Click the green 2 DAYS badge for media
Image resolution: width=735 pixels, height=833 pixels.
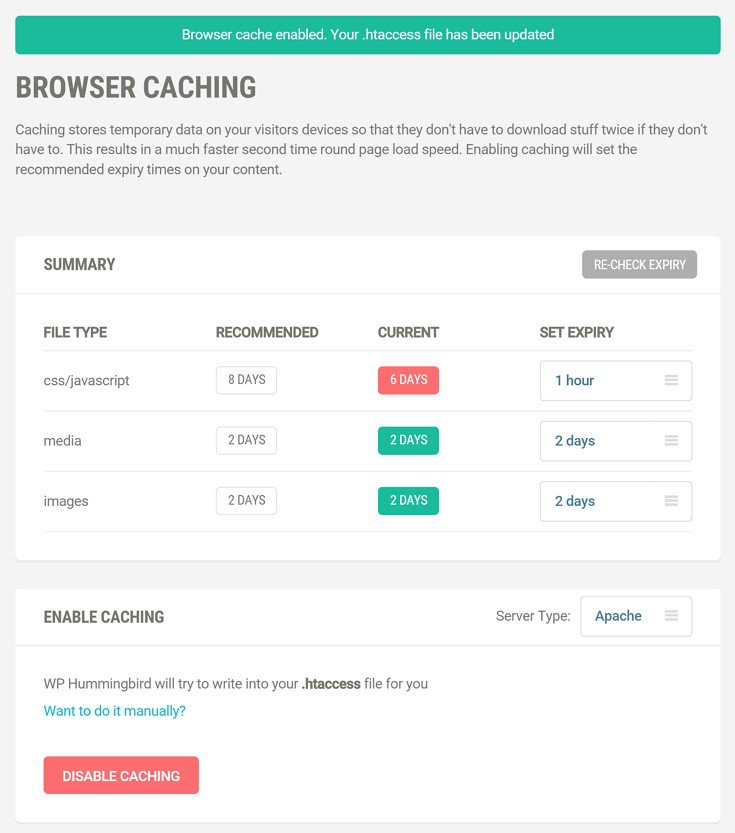(408, 440)
